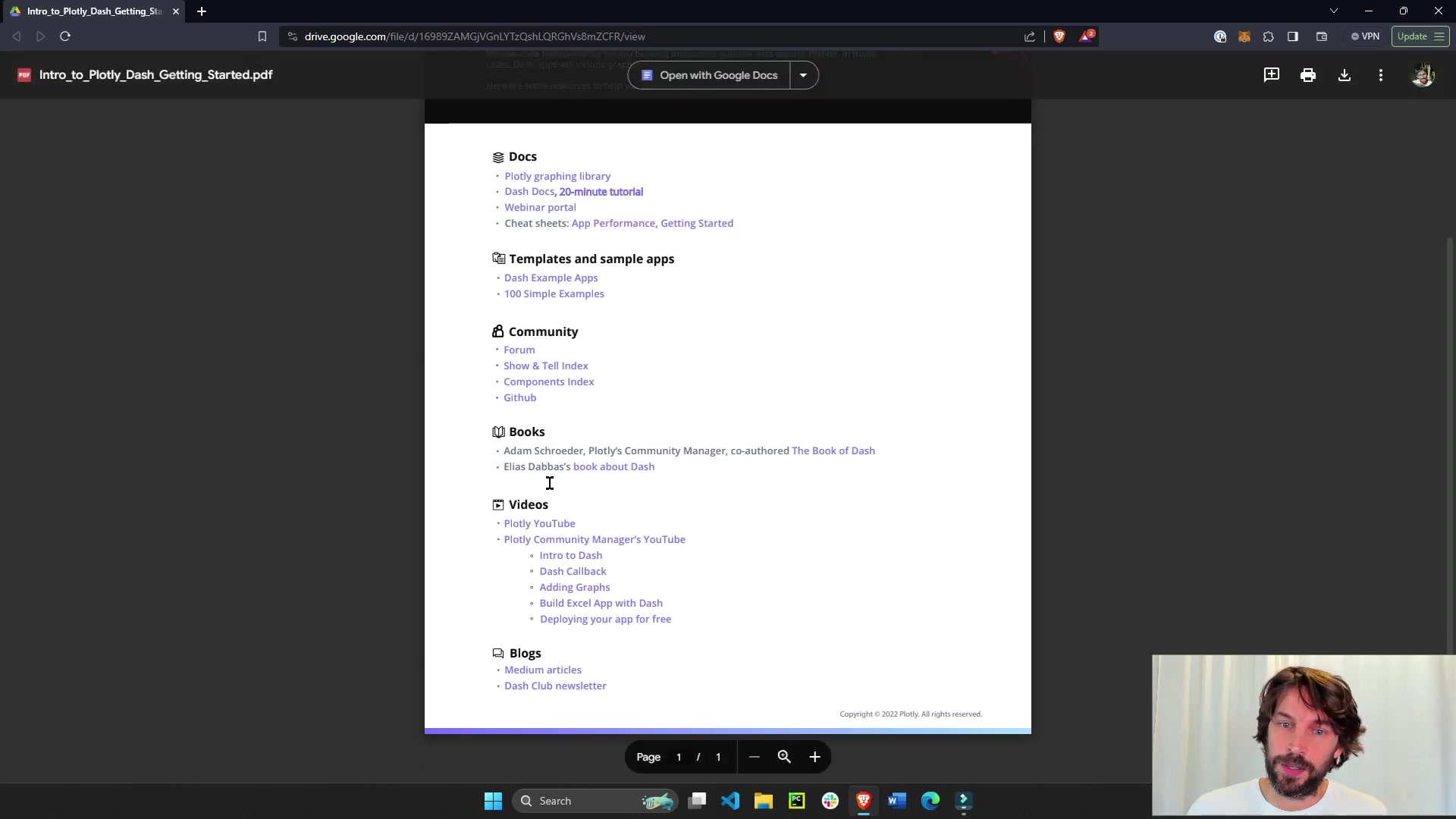Open The Book of Dash link
This screenshot has height=819, width=1456.
point(833,450)
